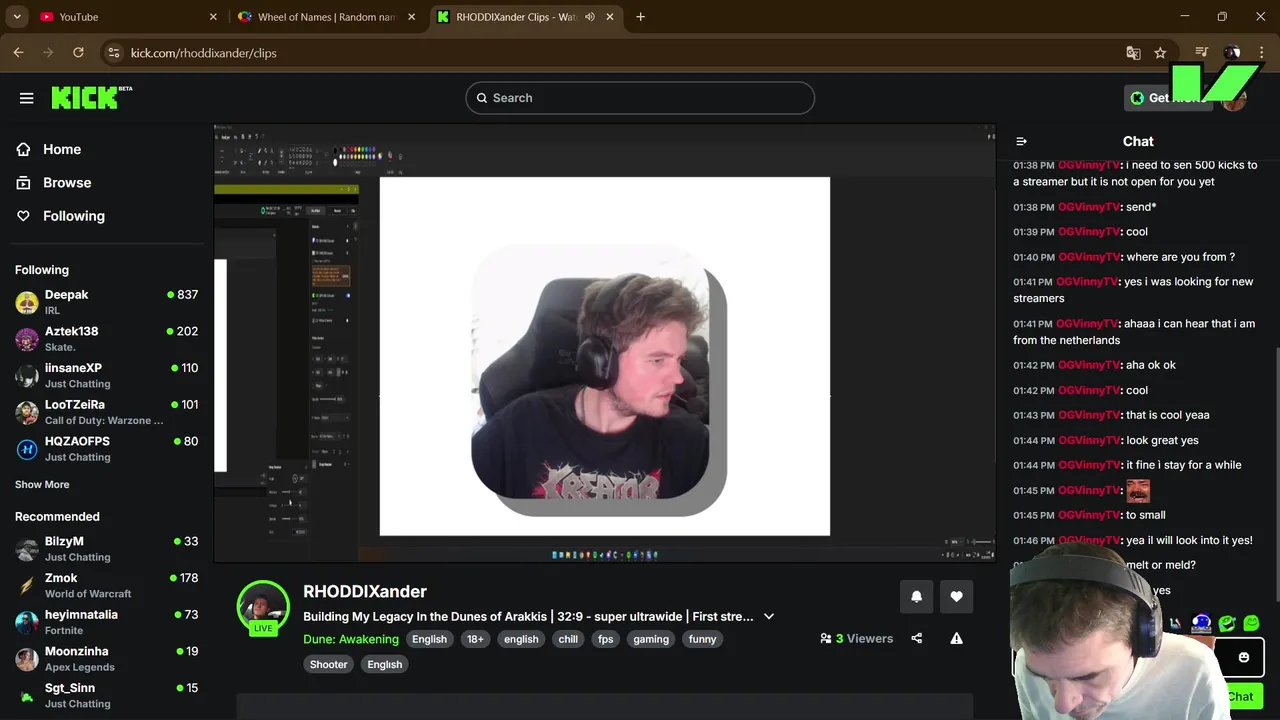Bookmark this page star
The image size is (1280, 720).
click(1160, 53)
